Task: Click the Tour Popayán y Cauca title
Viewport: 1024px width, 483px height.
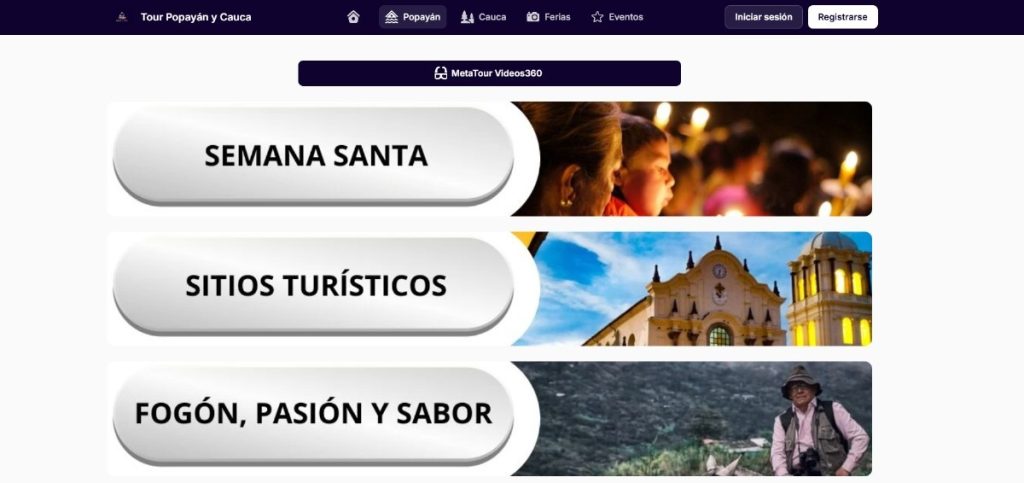Action: (196, 17)
